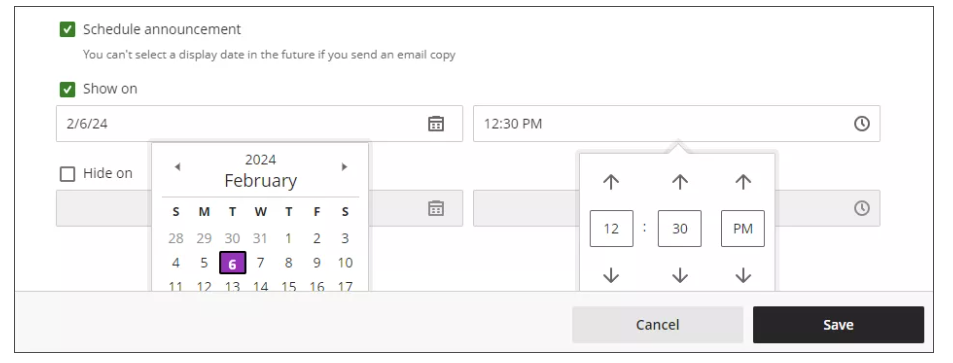Viewport: 953px width, 363px height.
Task: Increase the hour with up arrow
Action: click(611, 181)
